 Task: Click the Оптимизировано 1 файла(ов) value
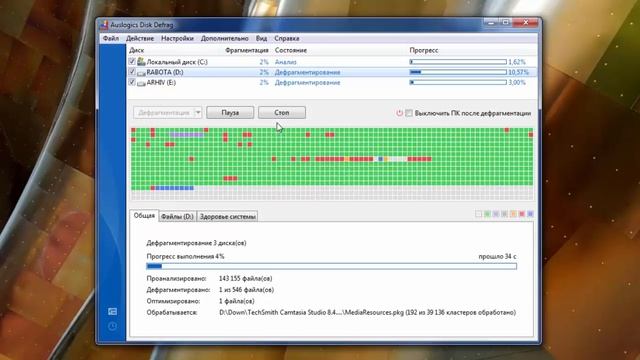pyautogui.click(x=236, y=301)
